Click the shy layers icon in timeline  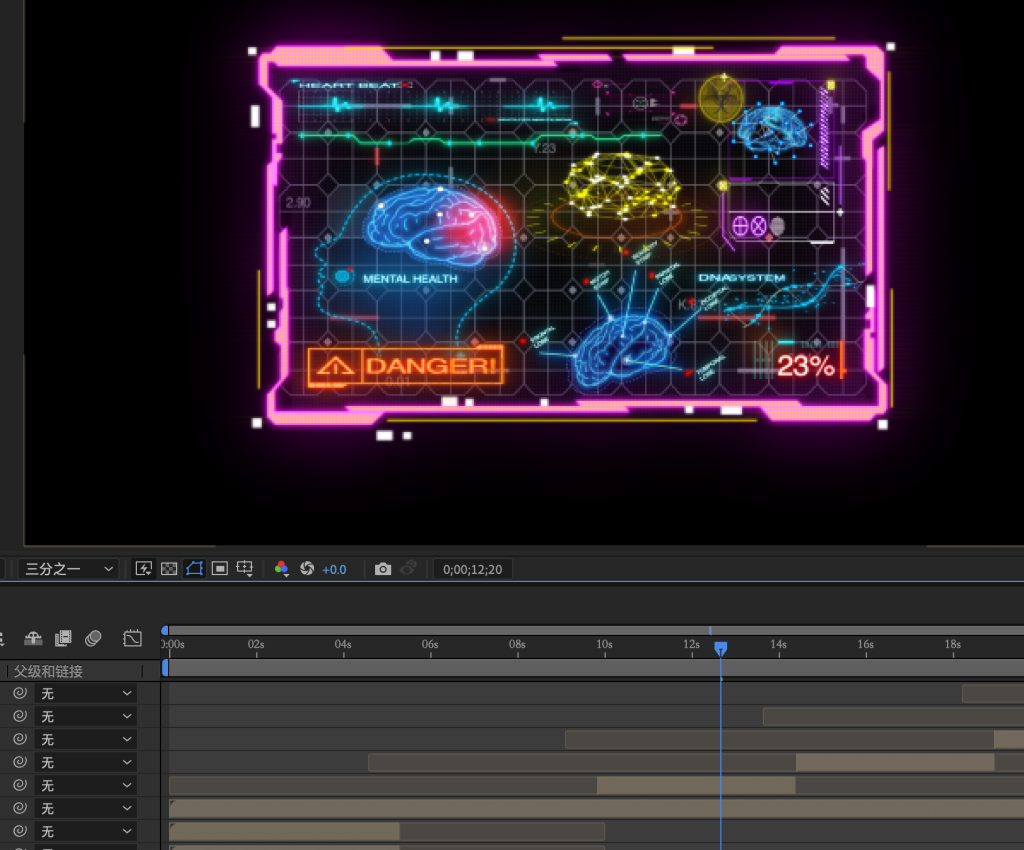33,638
